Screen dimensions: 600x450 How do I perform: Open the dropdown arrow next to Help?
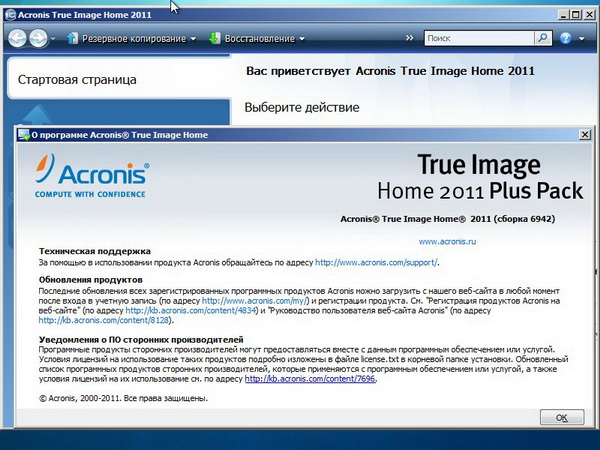point(582,39)
